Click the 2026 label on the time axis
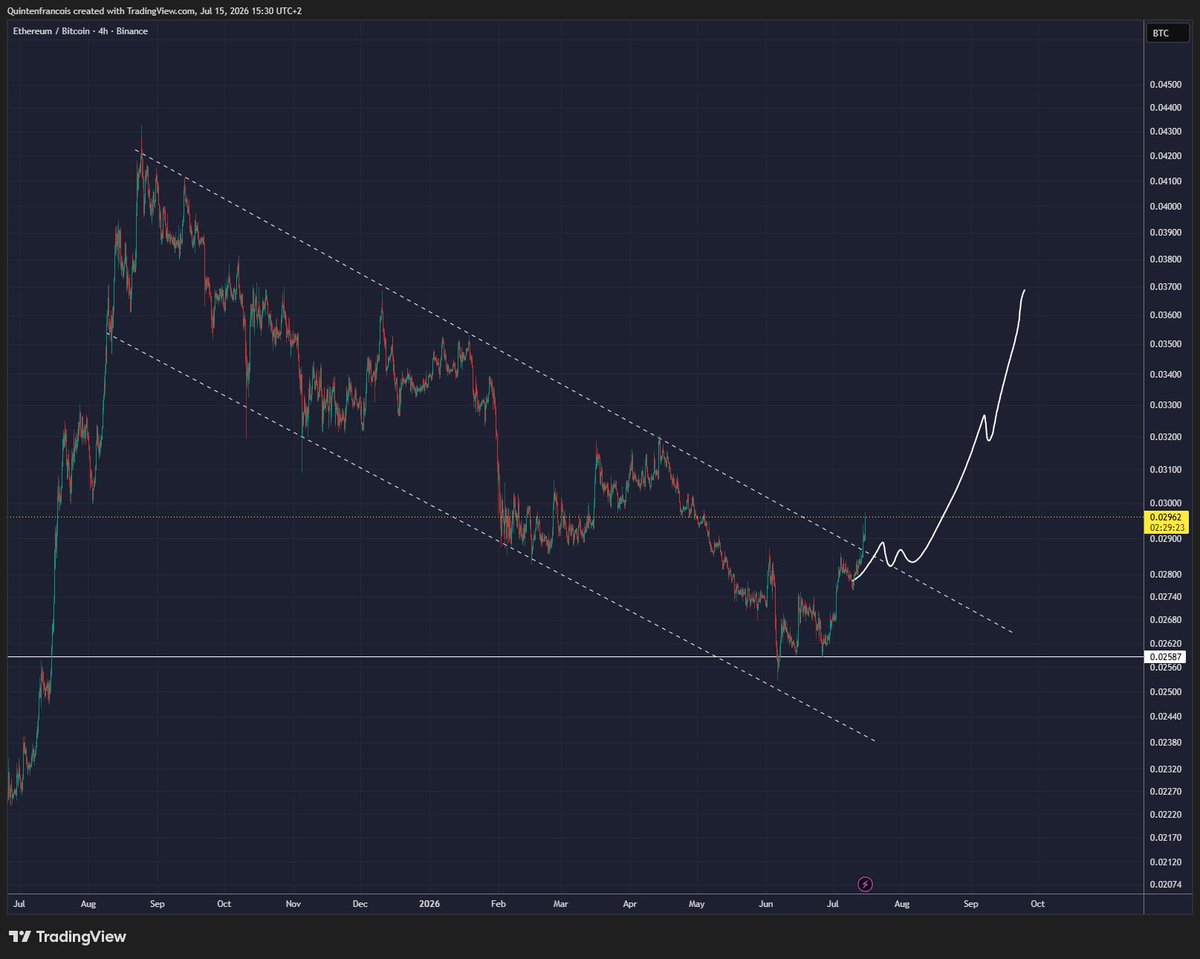1200x959 pixels. [x=429, y=904]
